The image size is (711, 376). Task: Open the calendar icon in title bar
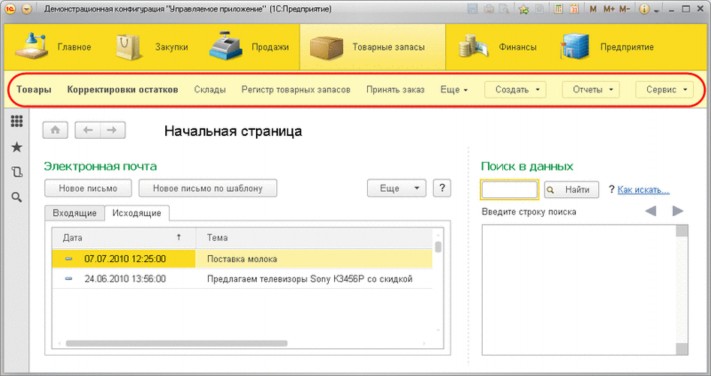tap(575, 9)
